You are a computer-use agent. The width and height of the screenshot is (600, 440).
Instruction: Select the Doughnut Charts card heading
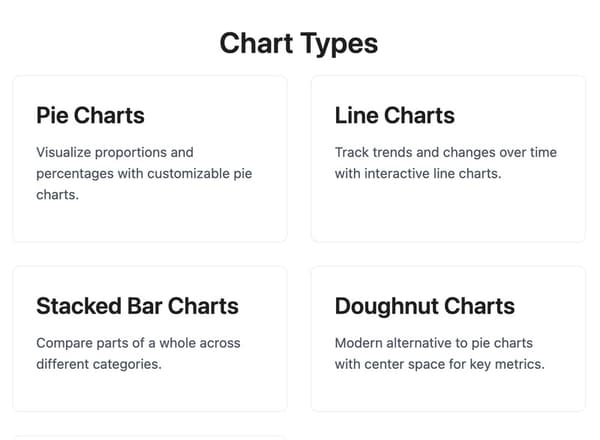pyautogui.click(x=424, y=305)
